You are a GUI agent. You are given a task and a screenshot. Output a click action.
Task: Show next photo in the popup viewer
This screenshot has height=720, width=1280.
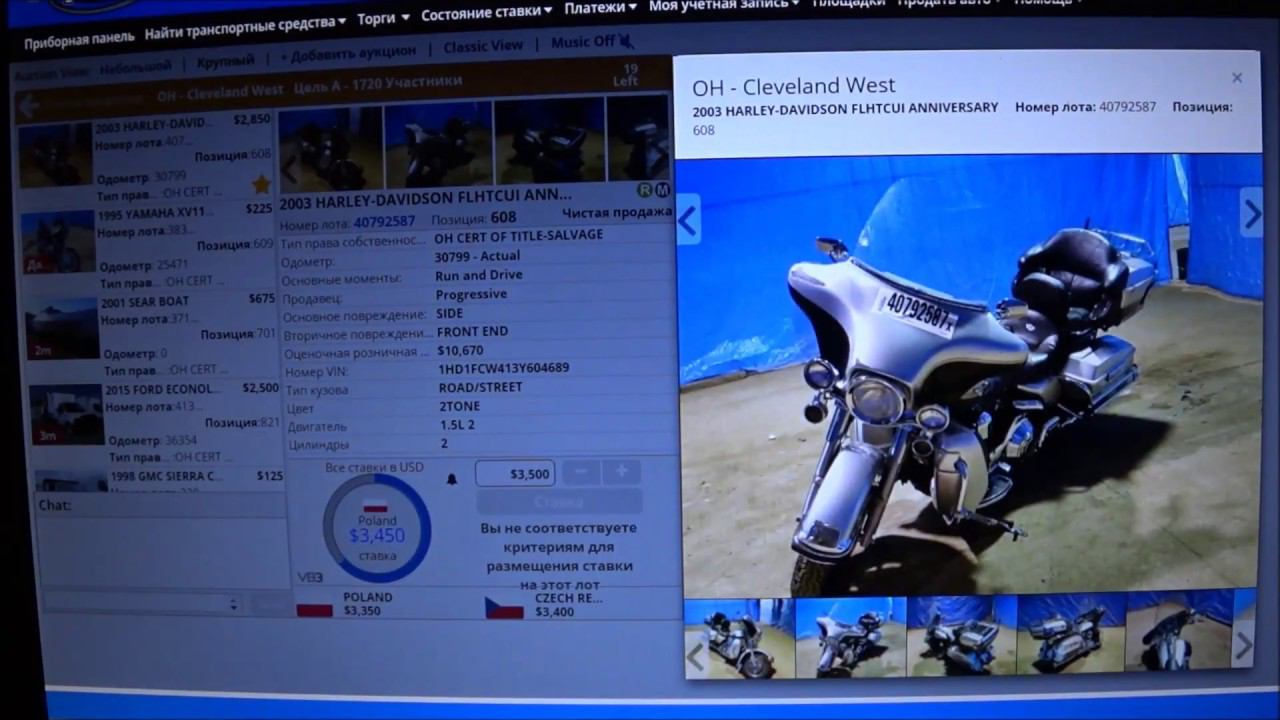(x=1252, y=212)
